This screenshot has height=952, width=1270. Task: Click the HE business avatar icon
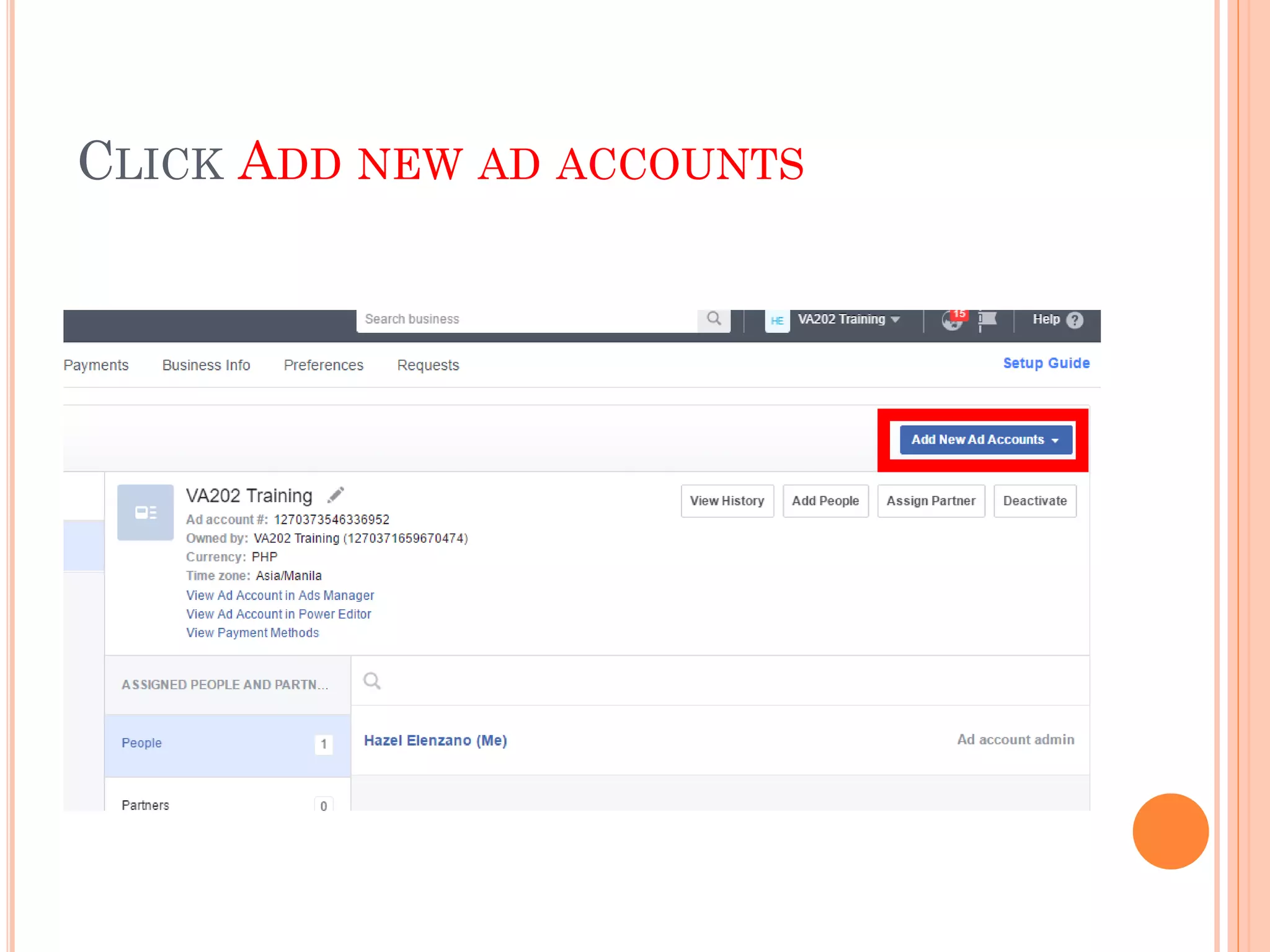[x=777, y=320]
